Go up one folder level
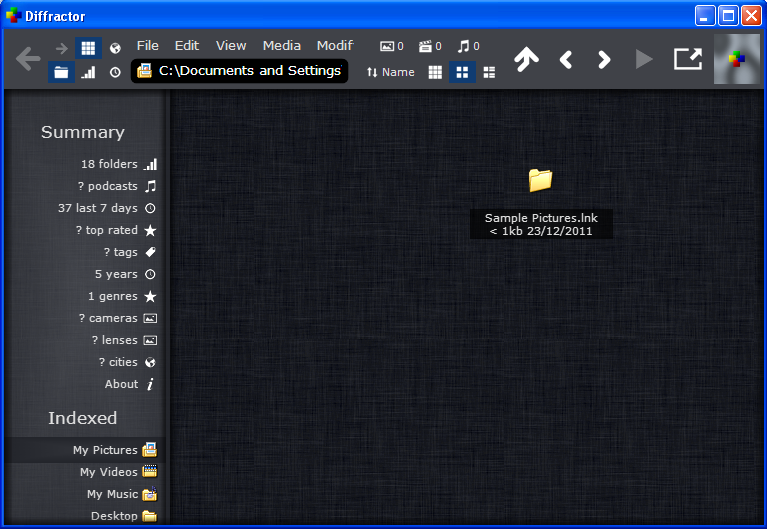767x529 pixels. coord(526,59)
